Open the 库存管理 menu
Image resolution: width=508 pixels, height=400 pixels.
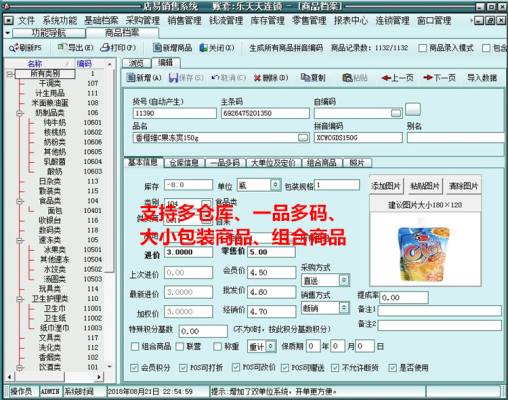pyautogui.click(x=267, y=21)
